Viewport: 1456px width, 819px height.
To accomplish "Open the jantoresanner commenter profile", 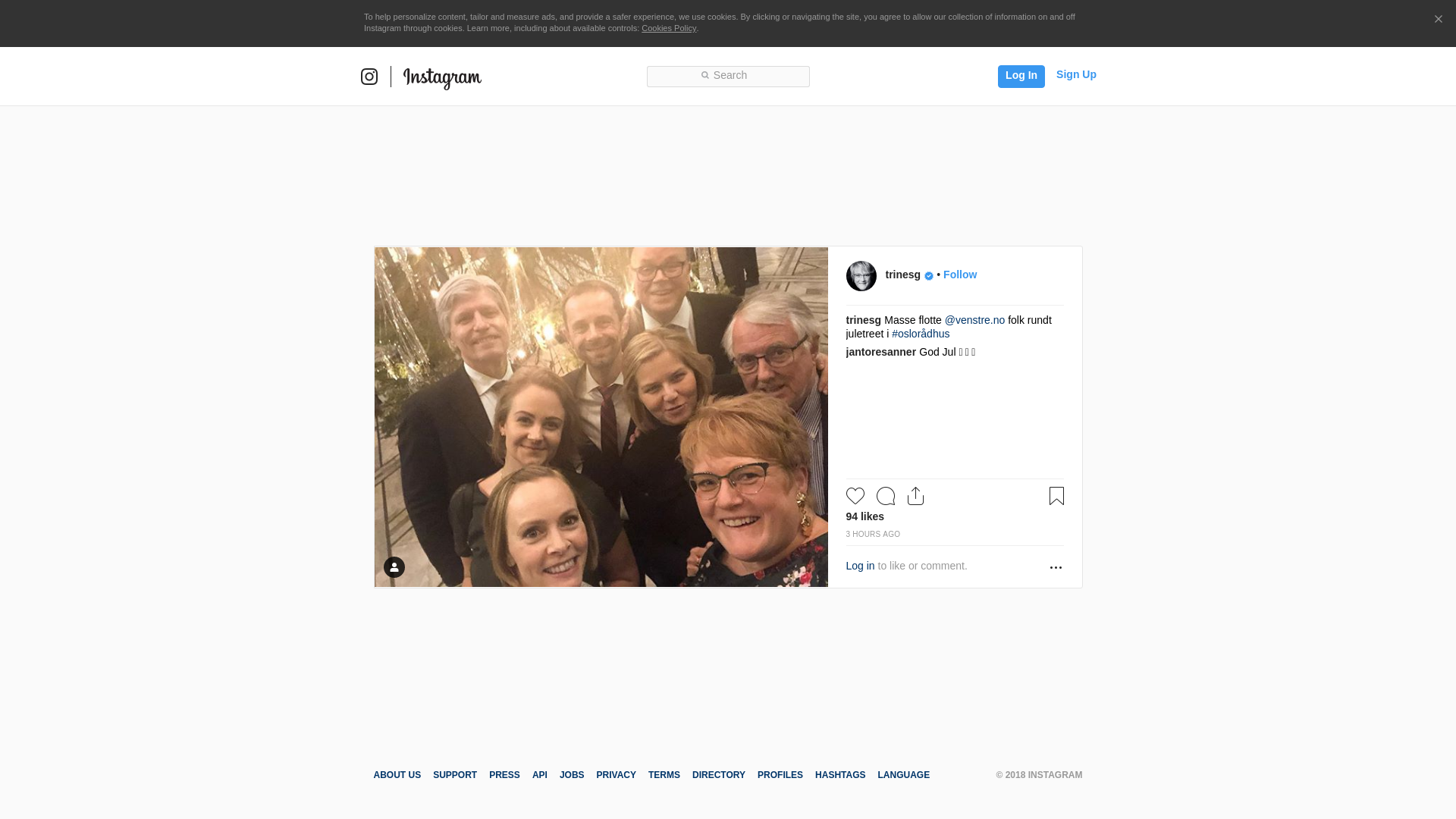I will pos(880,352).
